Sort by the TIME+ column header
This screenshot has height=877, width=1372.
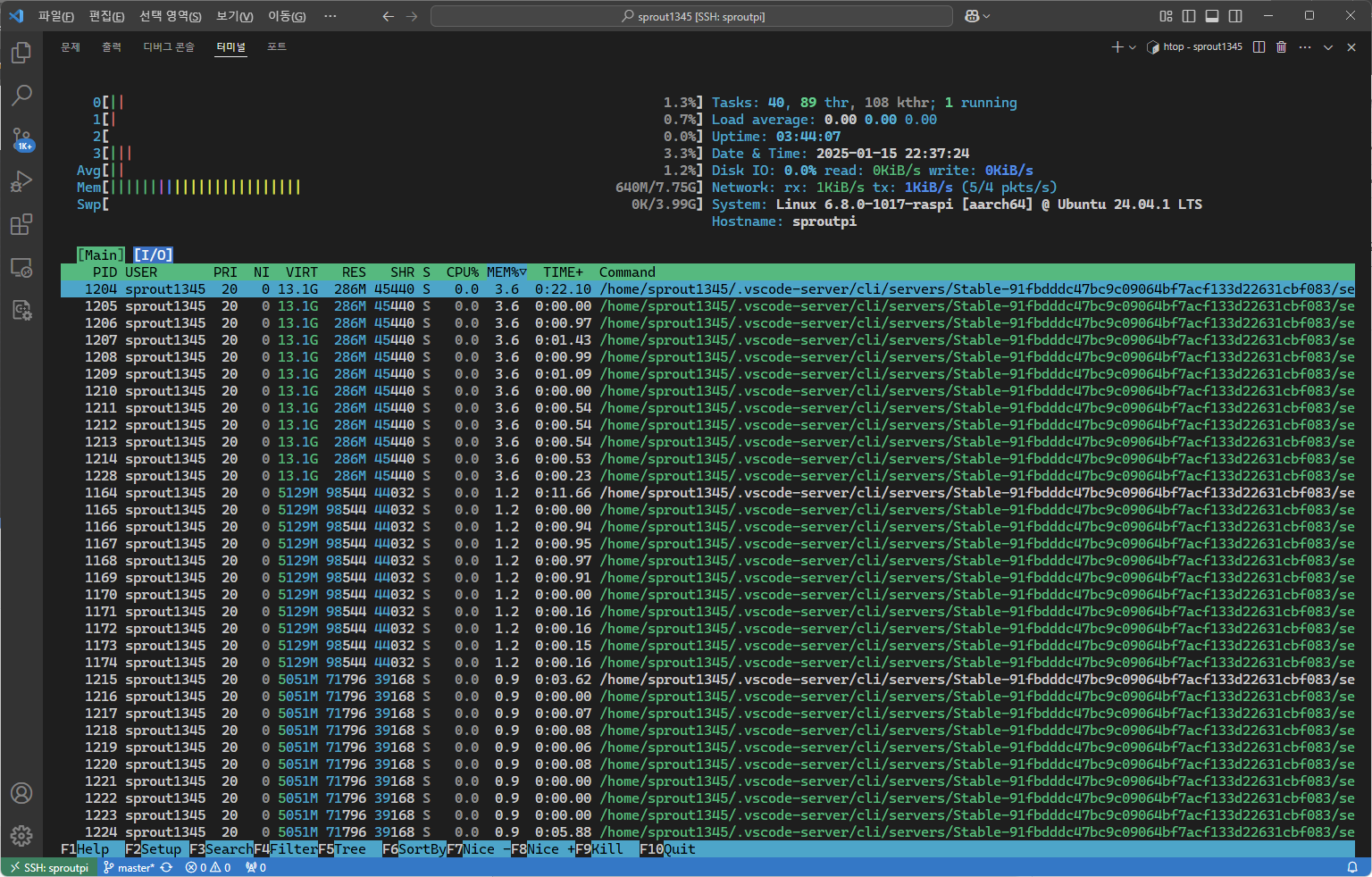pos(563,272)
